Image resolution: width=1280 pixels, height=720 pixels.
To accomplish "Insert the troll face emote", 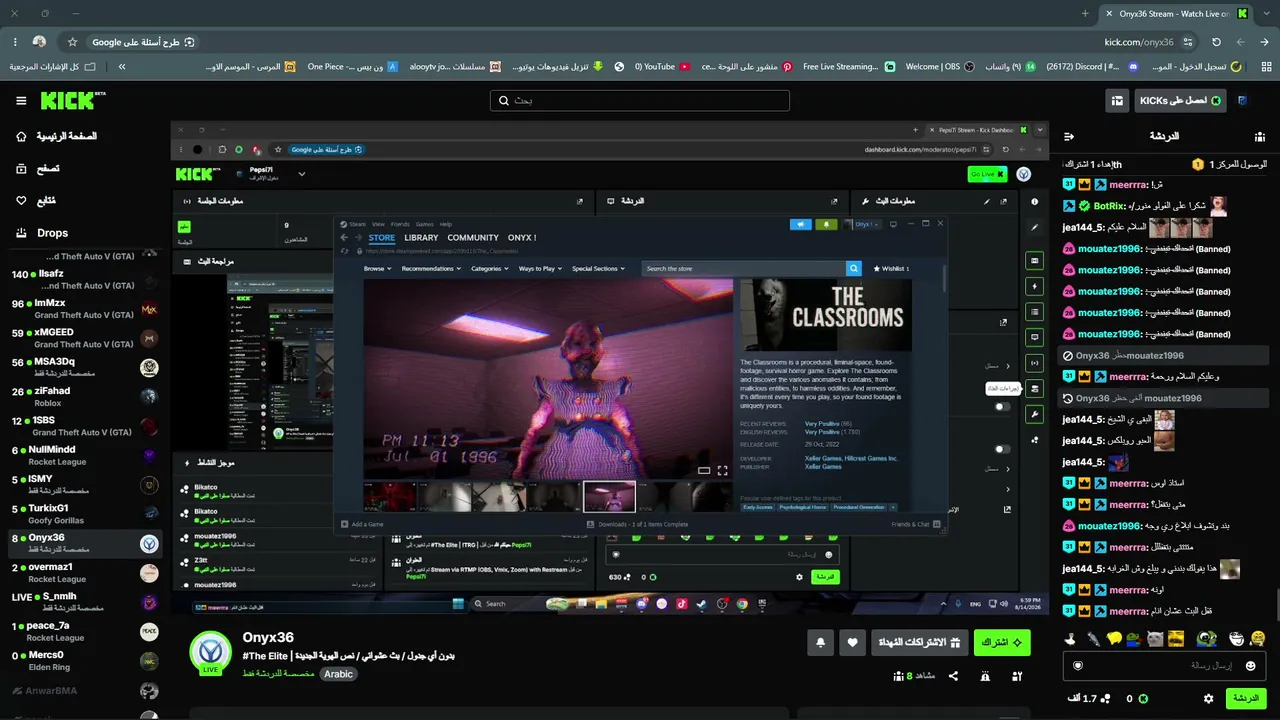I will coord(1237,638).
